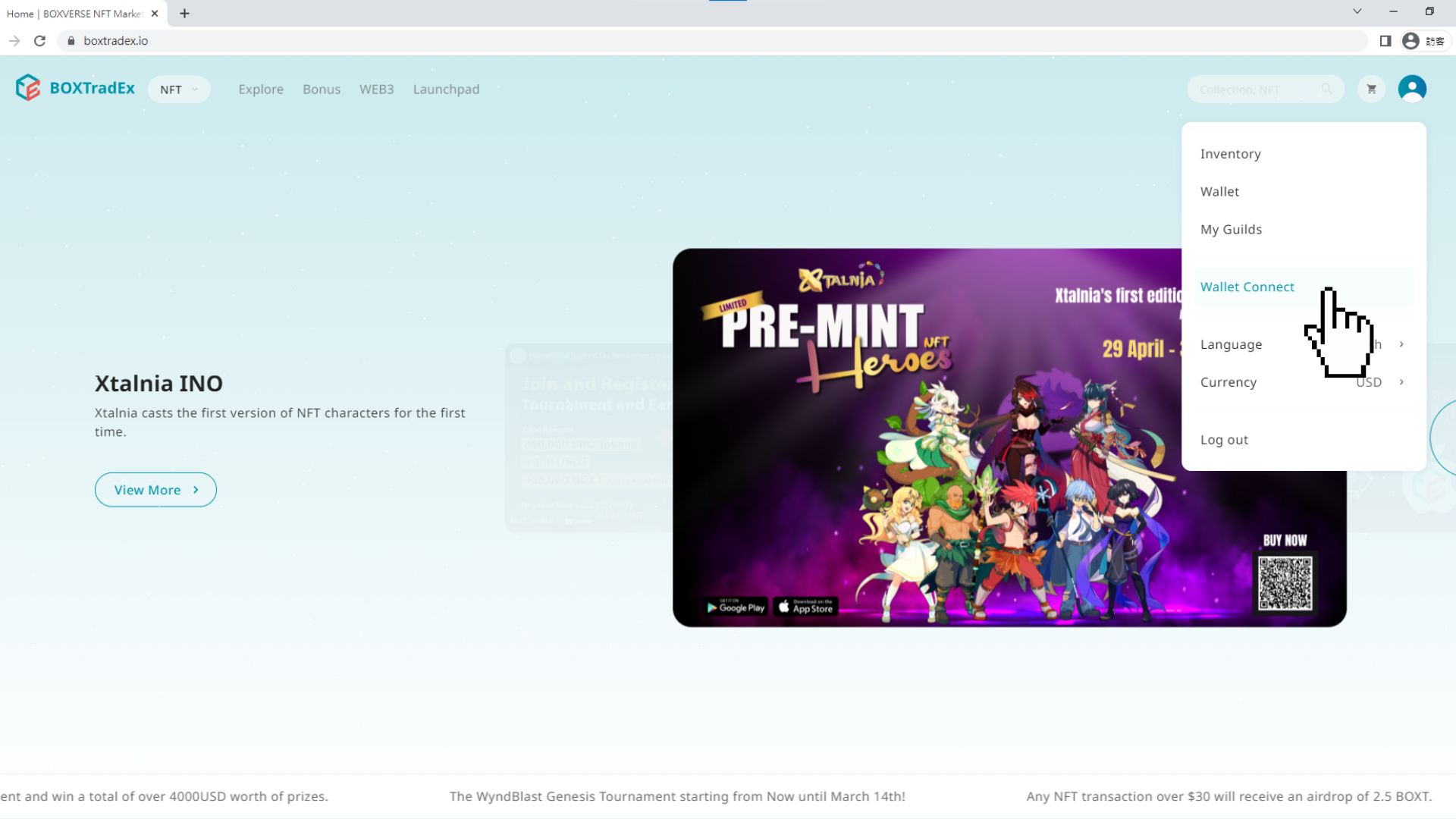Expand the Currency submenu arrow

pyautogui.click(x=1401, y=382)
